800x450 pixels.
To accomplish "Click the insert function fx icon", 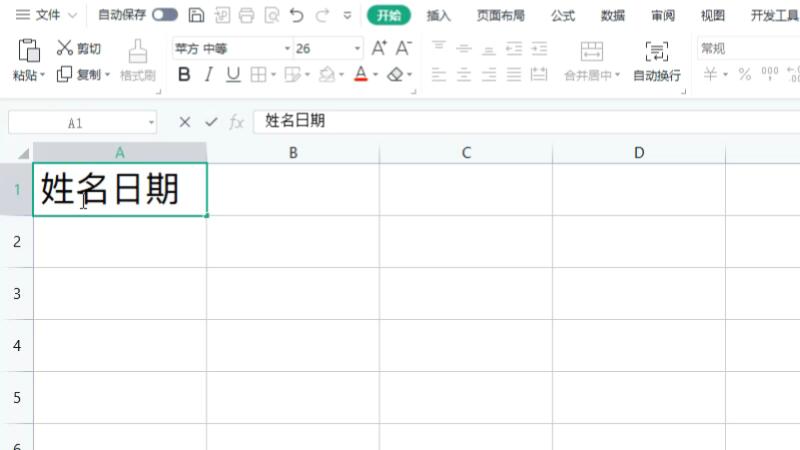I will (x=237, y=122).
